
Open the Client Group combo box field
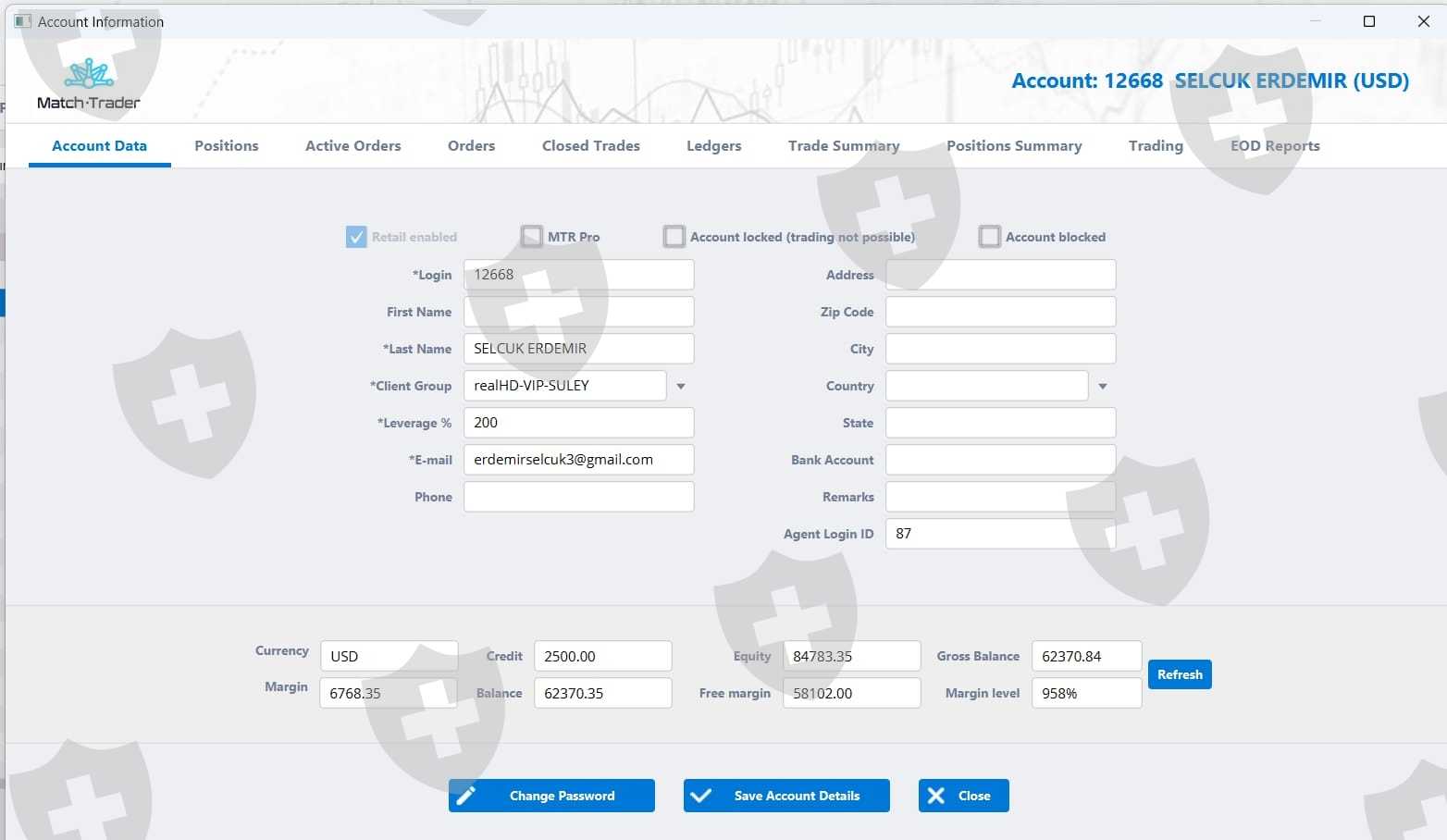click(x=564, y=386)
